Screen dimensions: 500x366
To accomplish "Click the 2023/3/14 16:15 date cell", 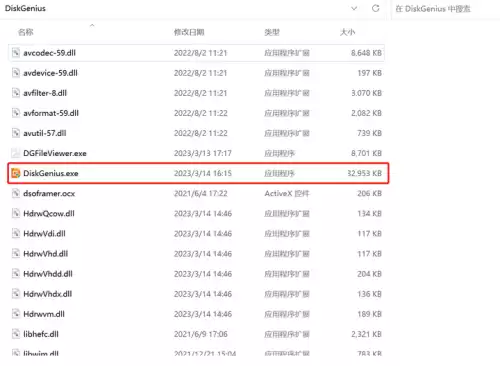I will 203,173.
